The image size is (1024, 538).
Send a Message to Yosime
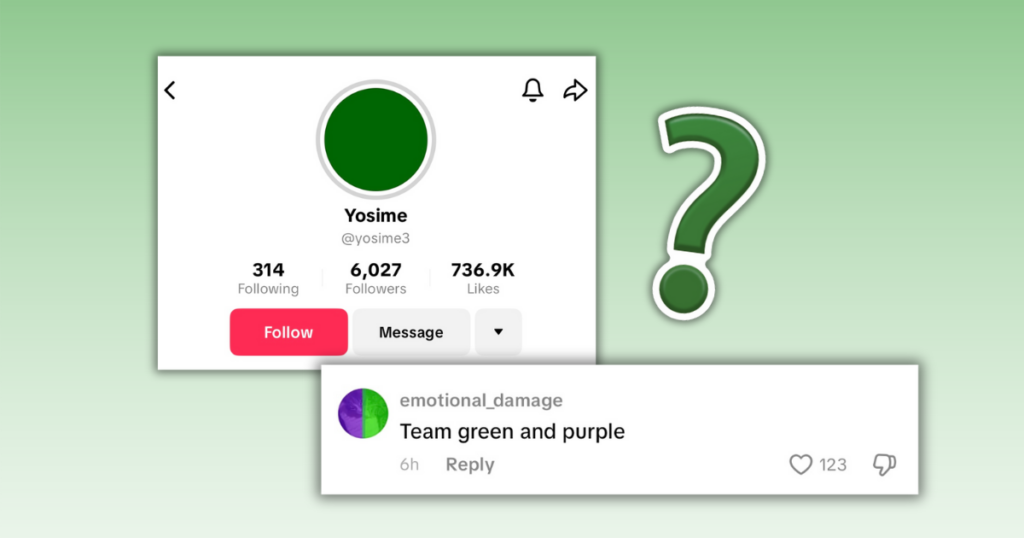click(411, 332)
